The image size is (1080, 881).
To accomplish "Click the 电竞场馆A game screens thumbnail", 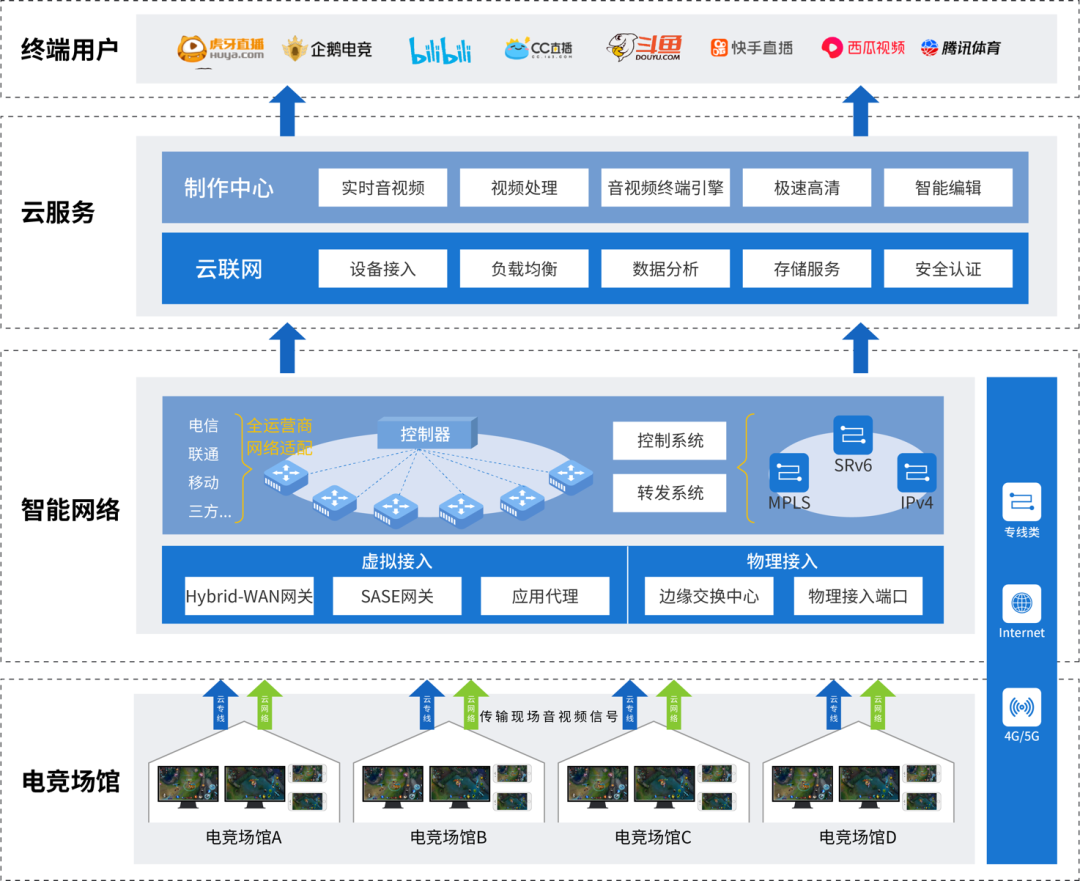I will tap(242, 787).
